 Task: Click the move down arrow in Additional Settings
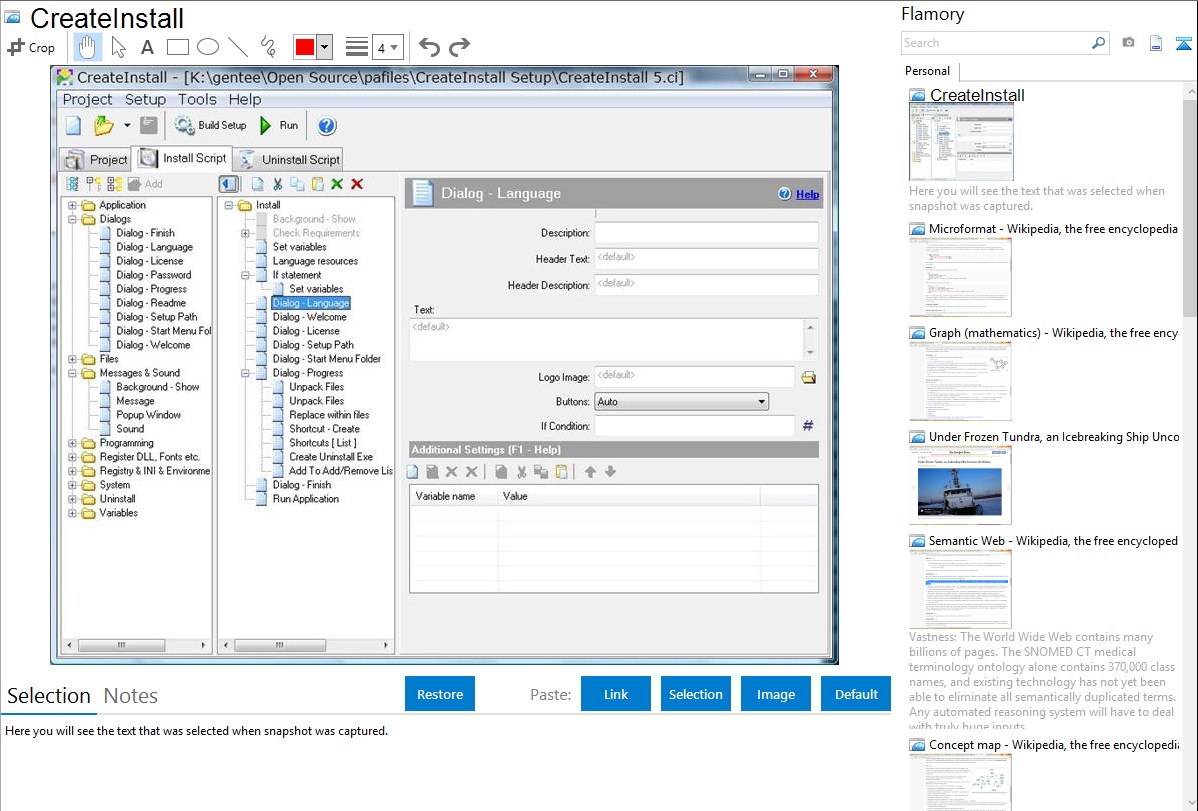610,472
